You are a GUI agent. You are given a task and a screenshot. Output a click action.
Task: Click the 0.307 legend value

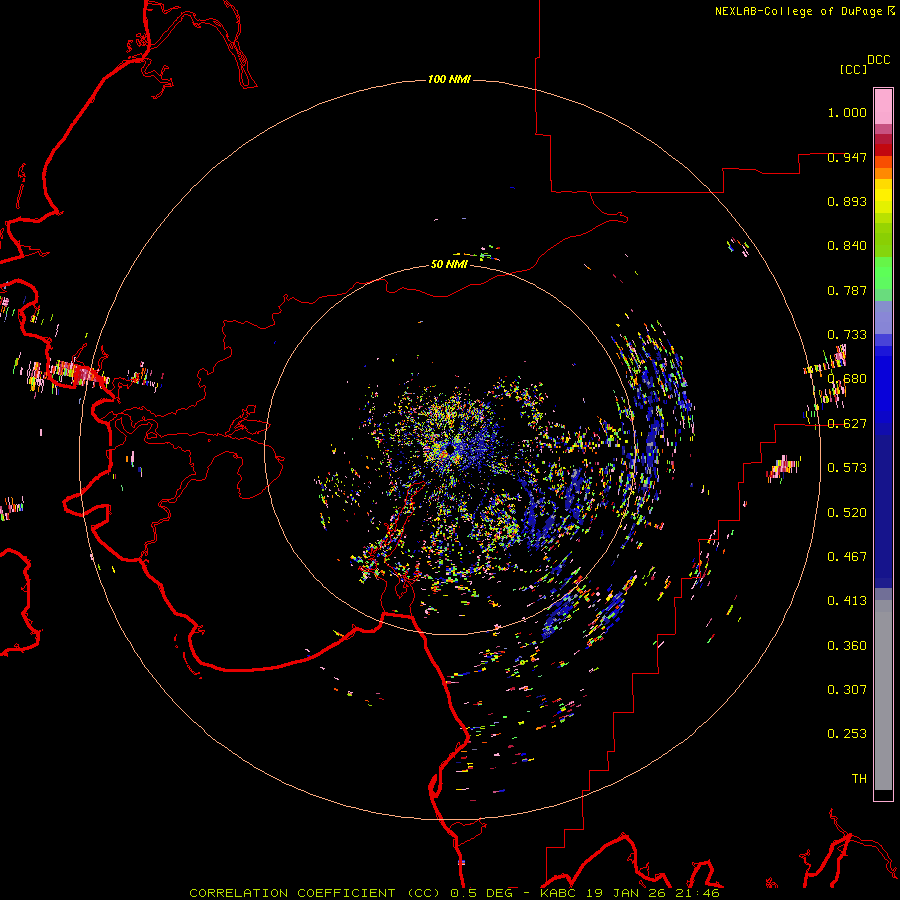coord(847,689)
